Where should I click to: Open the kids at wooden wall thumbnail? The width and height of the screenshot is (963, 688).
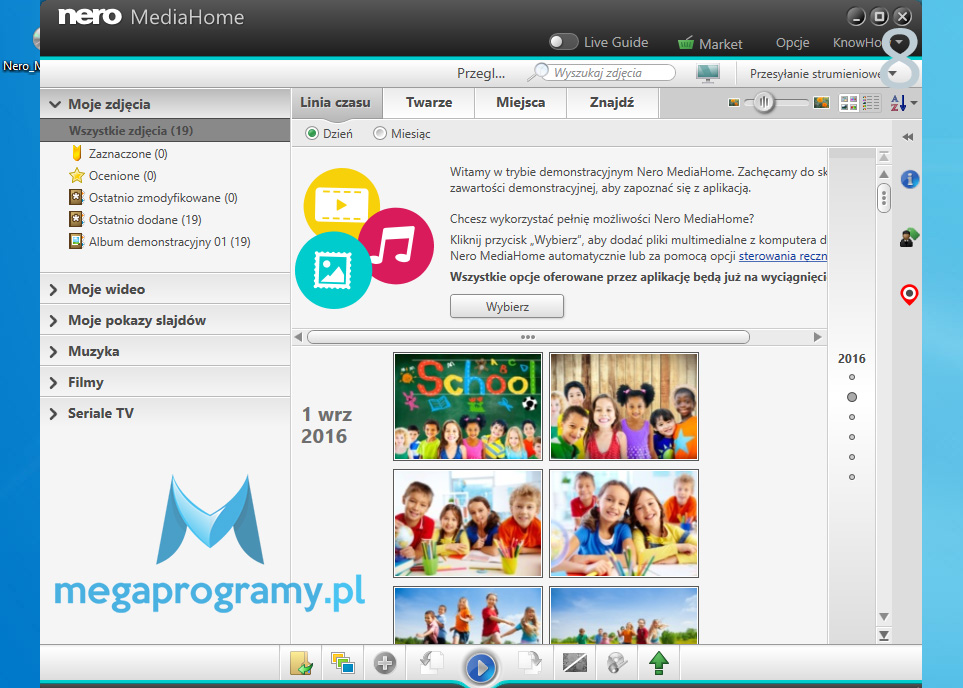click(x=624, y=406)
